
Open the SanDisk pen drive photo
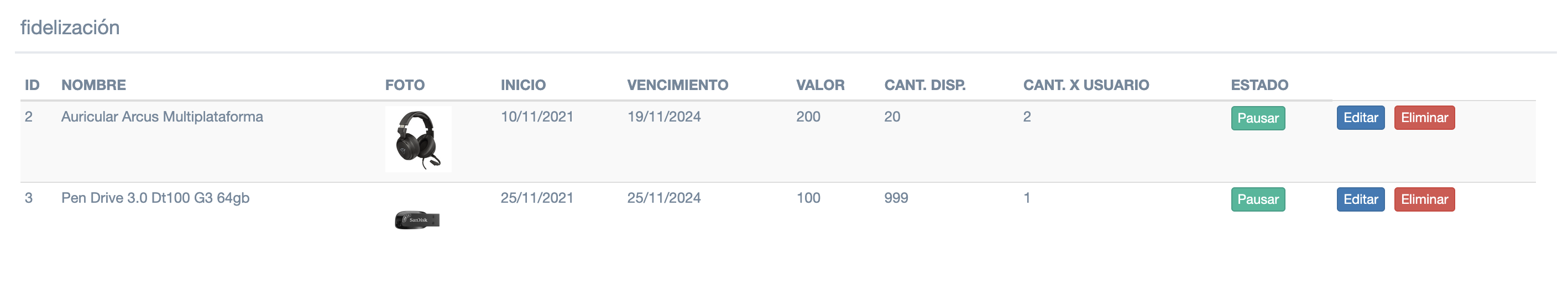pyautogui.click(x=417, y=219)
